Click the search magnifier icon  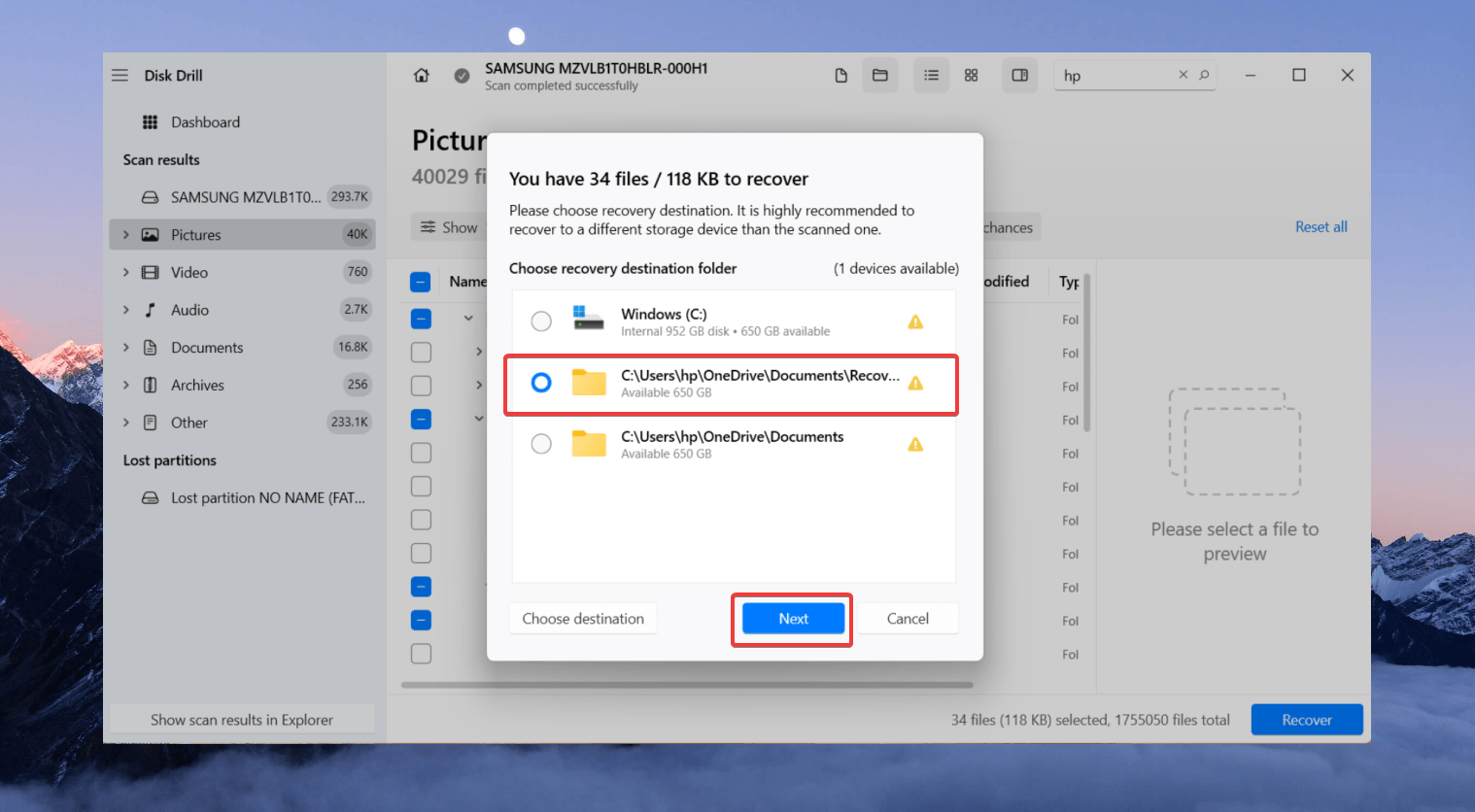click(1205, 75)
